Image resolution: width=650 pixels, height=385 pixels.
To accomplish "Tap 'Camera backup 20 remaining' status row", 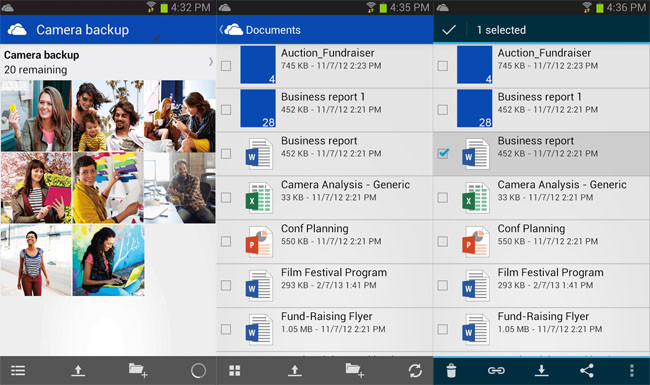I will click(108, 62).
